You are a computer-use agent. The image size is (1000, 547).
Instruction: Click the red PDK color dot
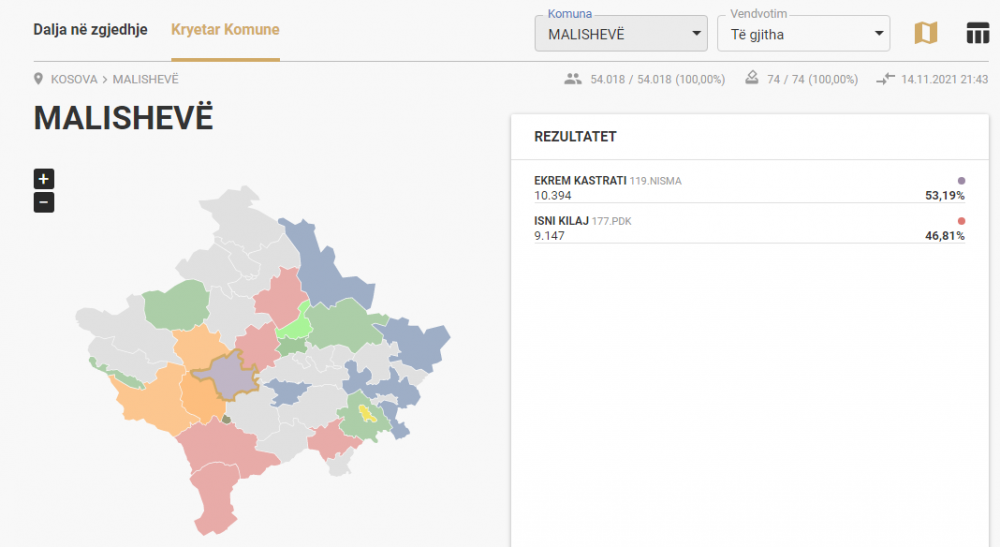[x=961, y=221]
